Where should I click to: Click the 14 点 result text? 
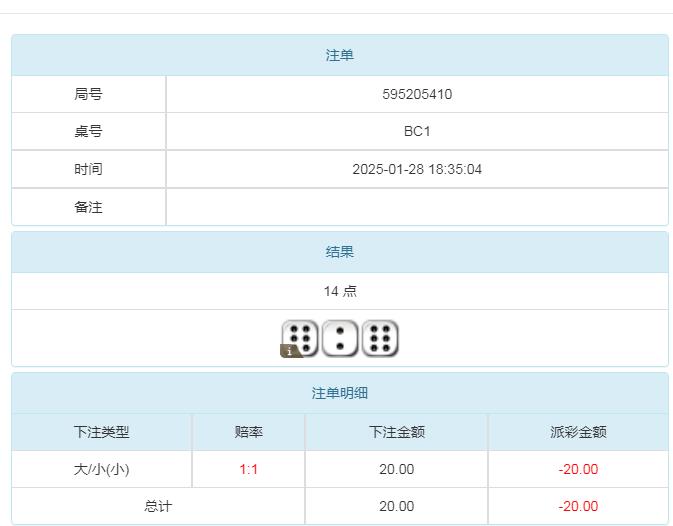tap(340, 291)
